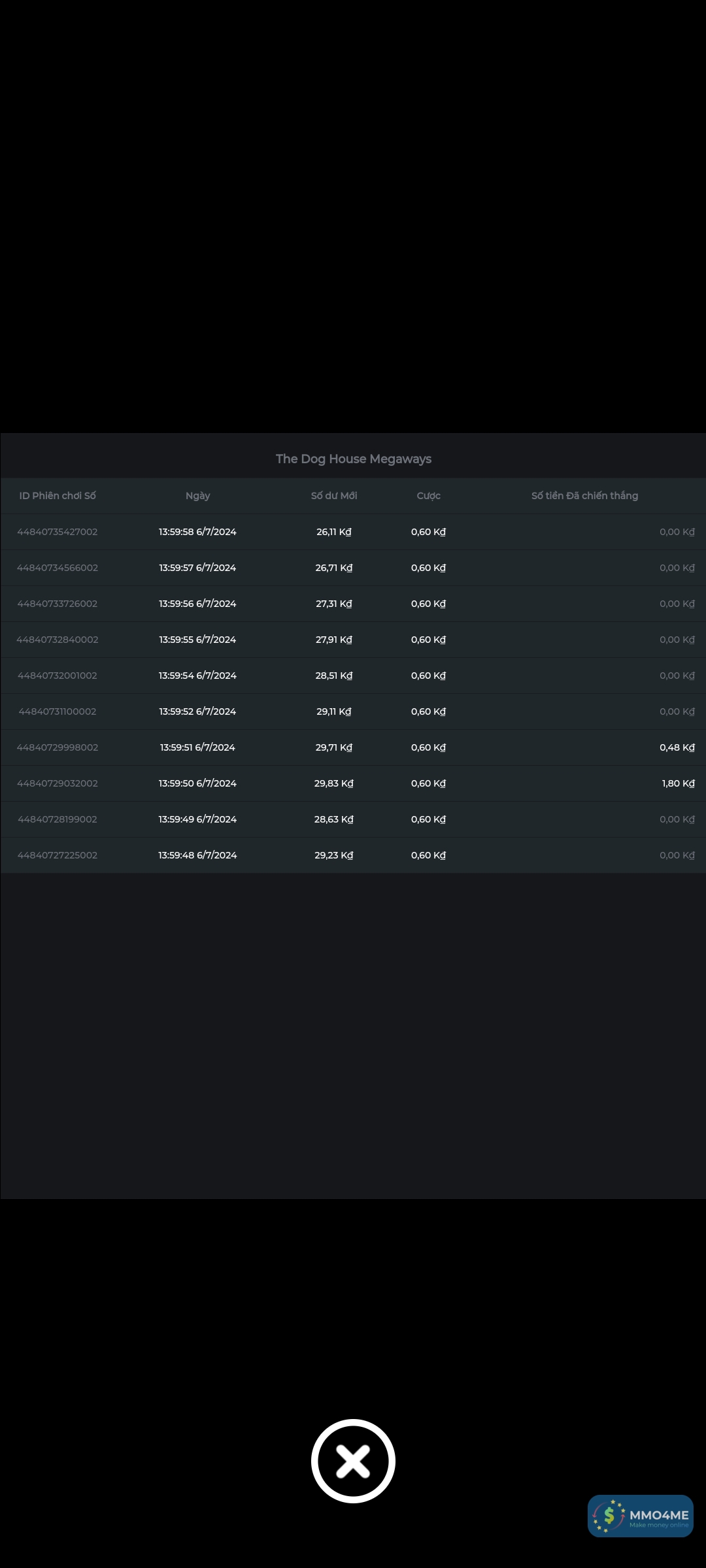Click the 'Ngày' column header
This screenshot has width=706, height=1568.
197,496
